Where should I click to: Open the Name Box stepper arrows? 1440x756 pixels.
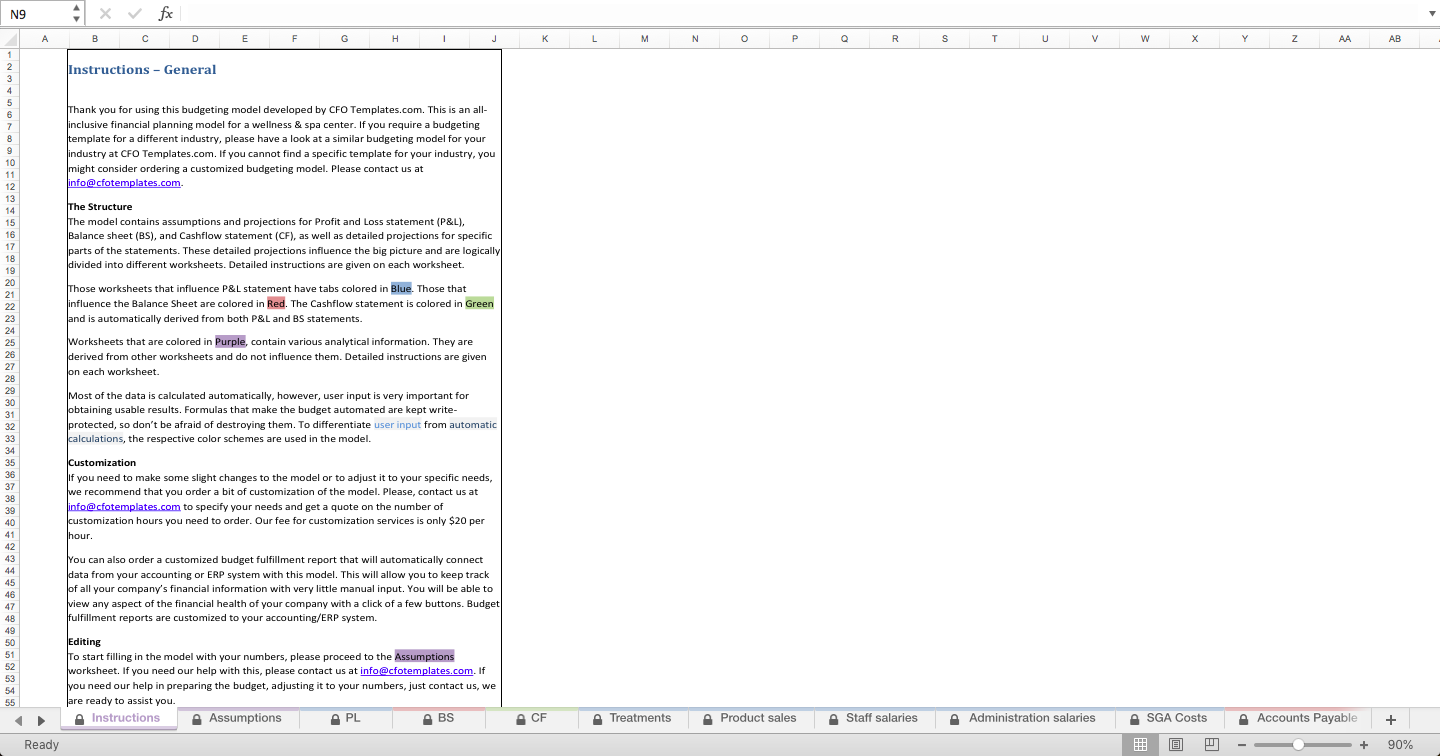[x=77, y=14]
